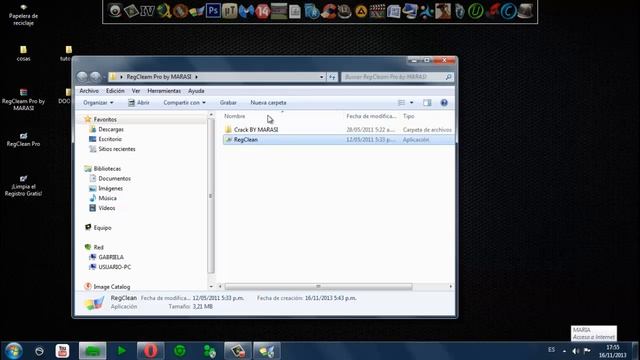Click the horizontal scrollbar in file list
This screenshot has width=640, height=360.
pyautogui.click(x=318, y=287)
